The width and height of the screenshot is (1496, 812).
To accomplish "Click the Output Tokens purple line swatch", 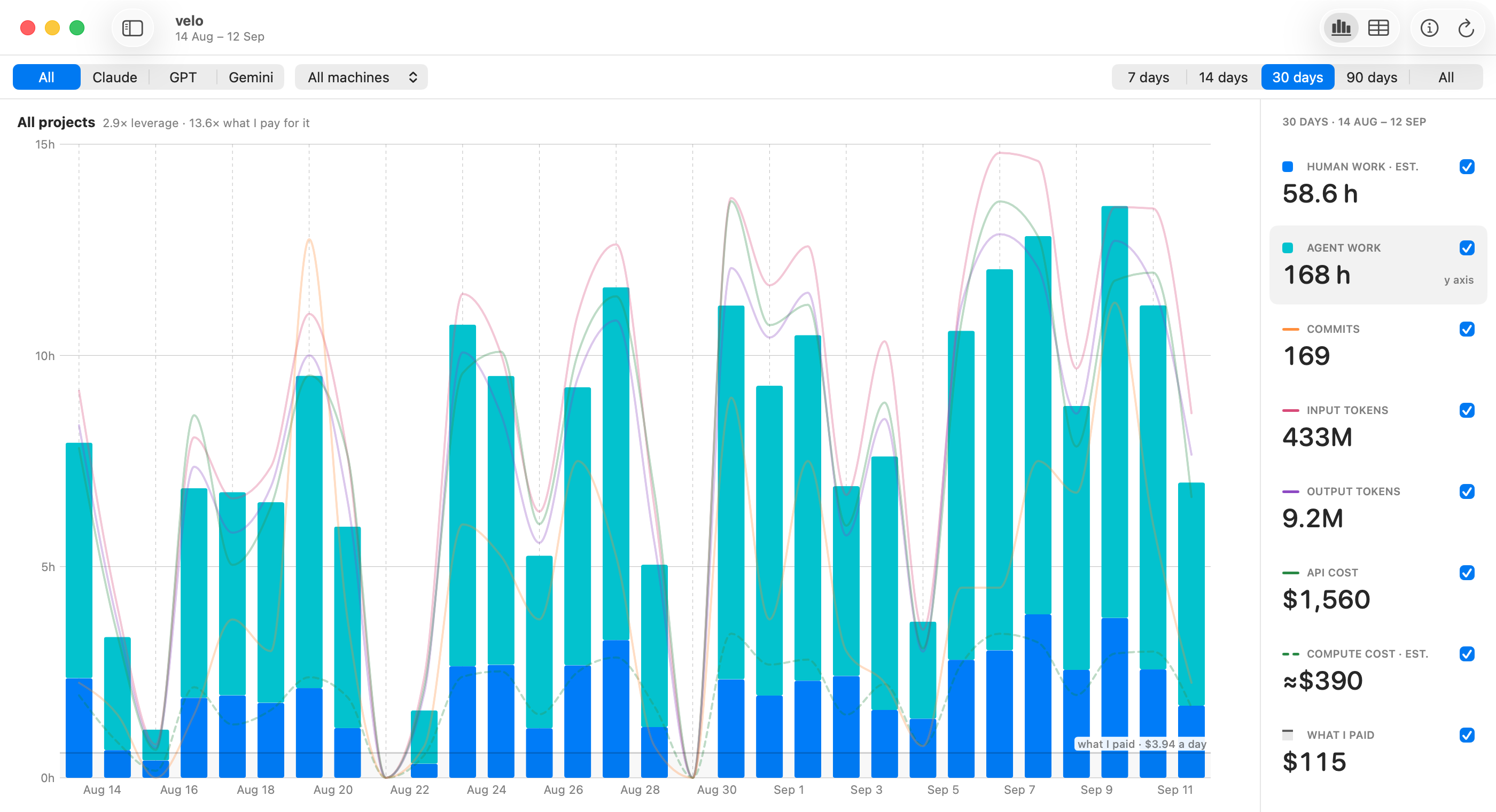I will (x=1290, y=492).
